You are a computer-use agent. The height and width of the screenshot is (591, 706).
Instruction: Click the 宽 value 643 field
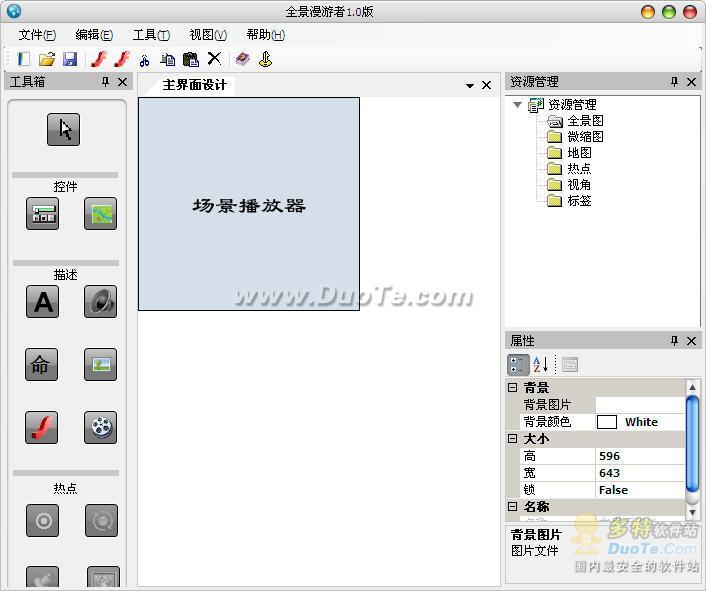point(640,473)
